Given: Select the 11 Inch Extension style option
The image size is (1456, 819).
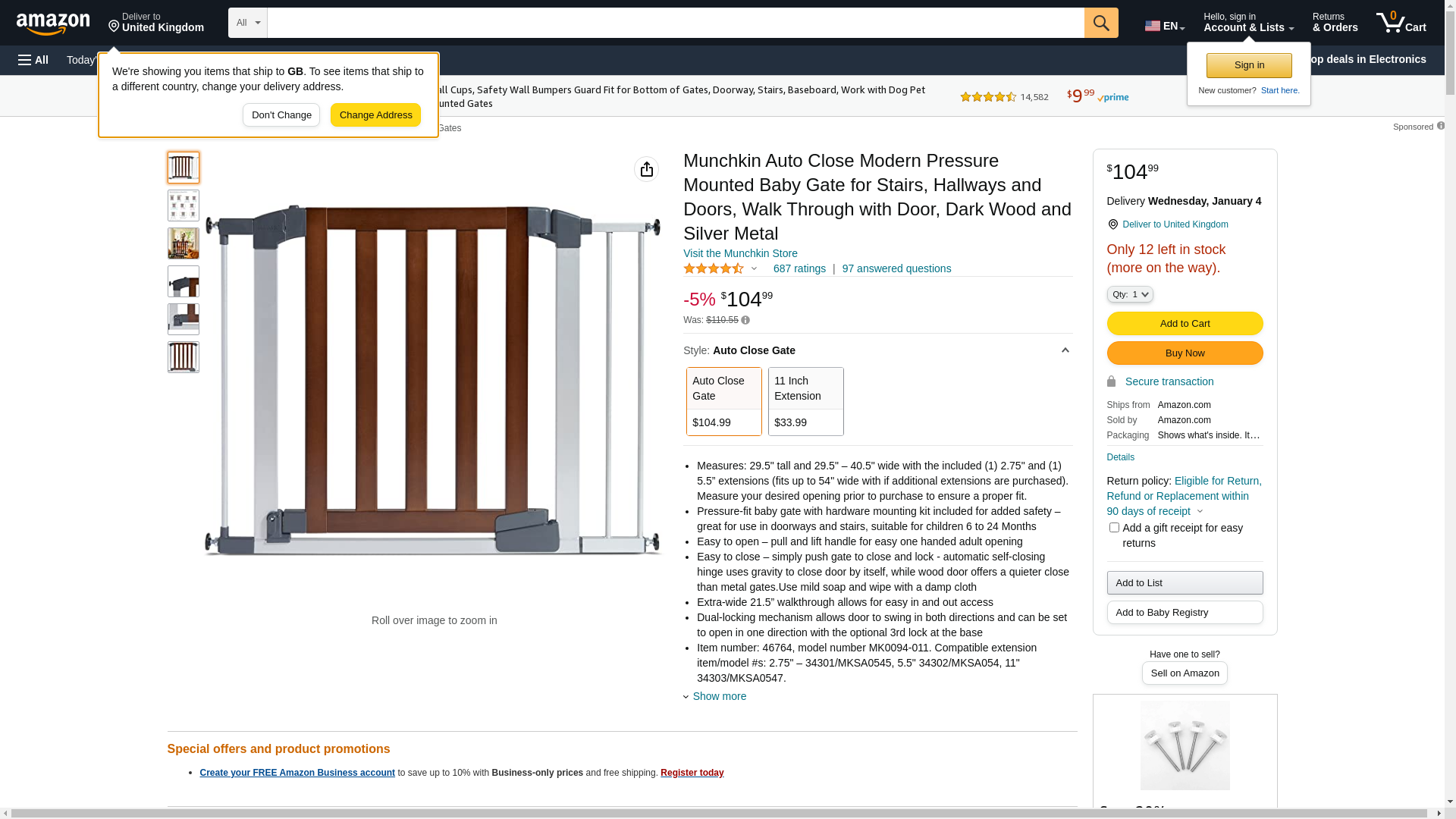Looking at the screenshot, I should (x=805, y=401).
